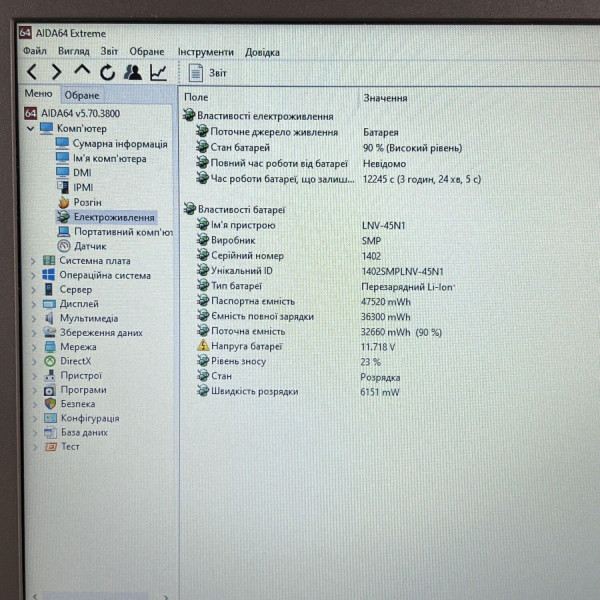Switch to the Обране sidebar tab

click(x=82, y=95)
